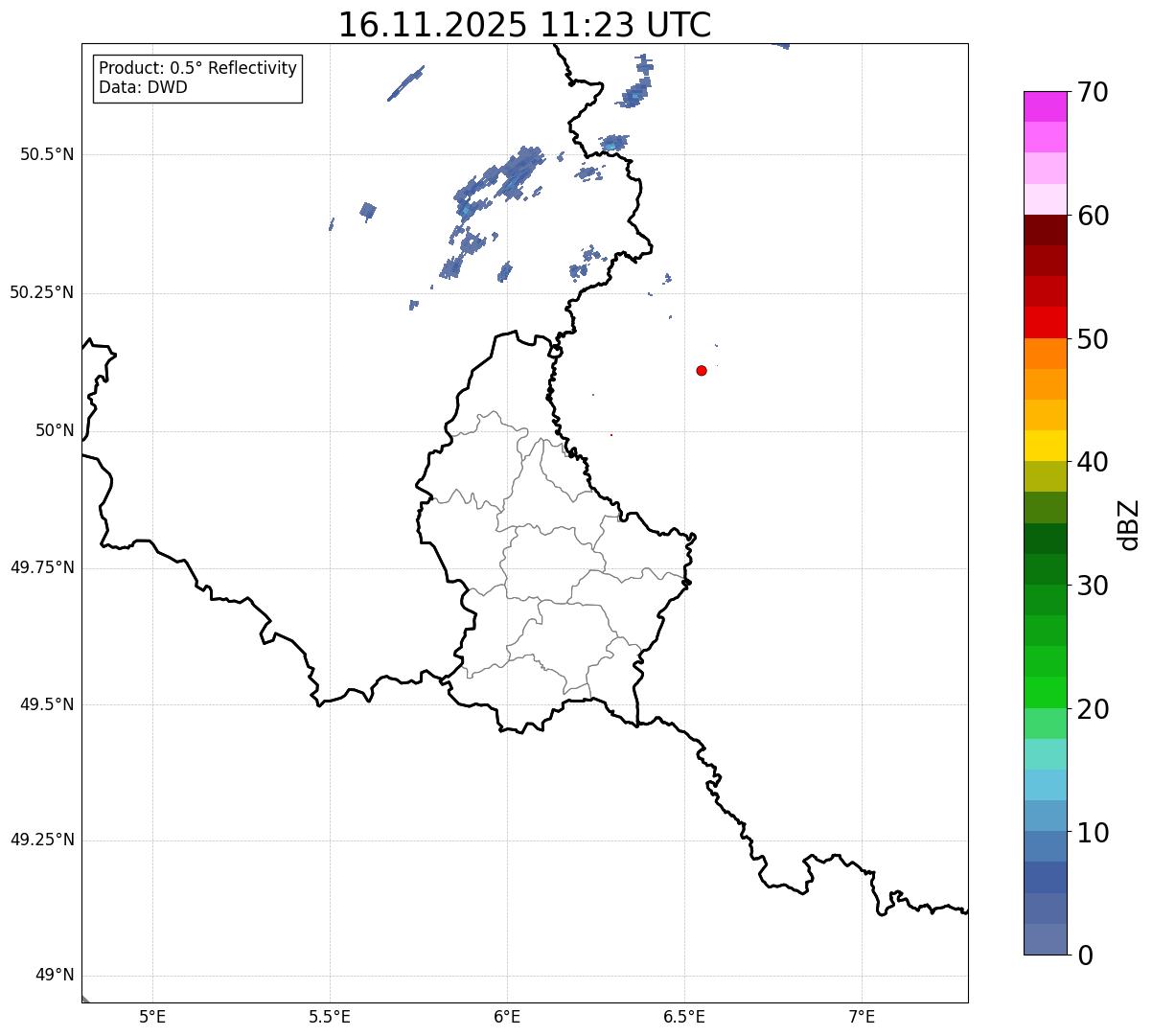Click the colorbar 'dBZ' label

pyautogui.click(x=1129, y=523)
